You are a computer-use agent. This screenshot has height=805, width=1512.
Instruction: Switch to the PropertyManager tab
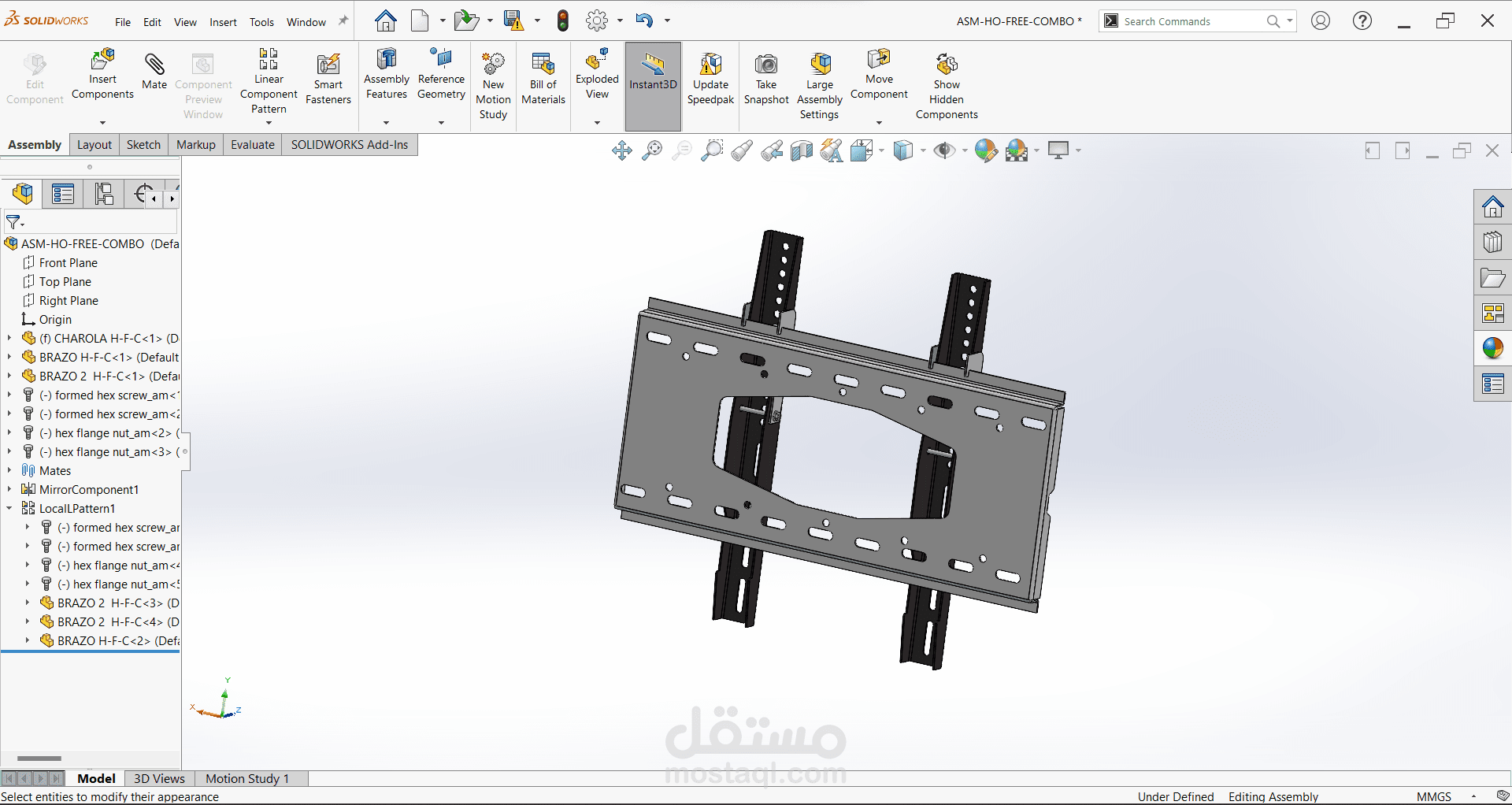pos(63,194)
